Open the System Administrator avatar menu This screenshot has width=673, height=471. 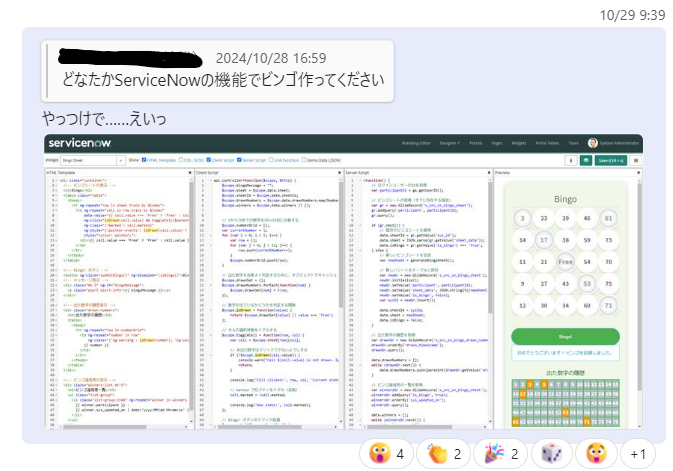pos(593,143)
